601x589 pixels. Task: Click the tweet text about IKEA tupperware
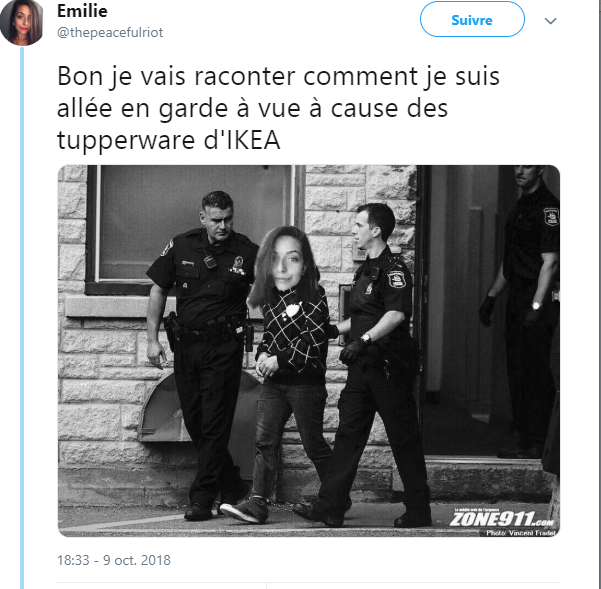coord(278,108)
